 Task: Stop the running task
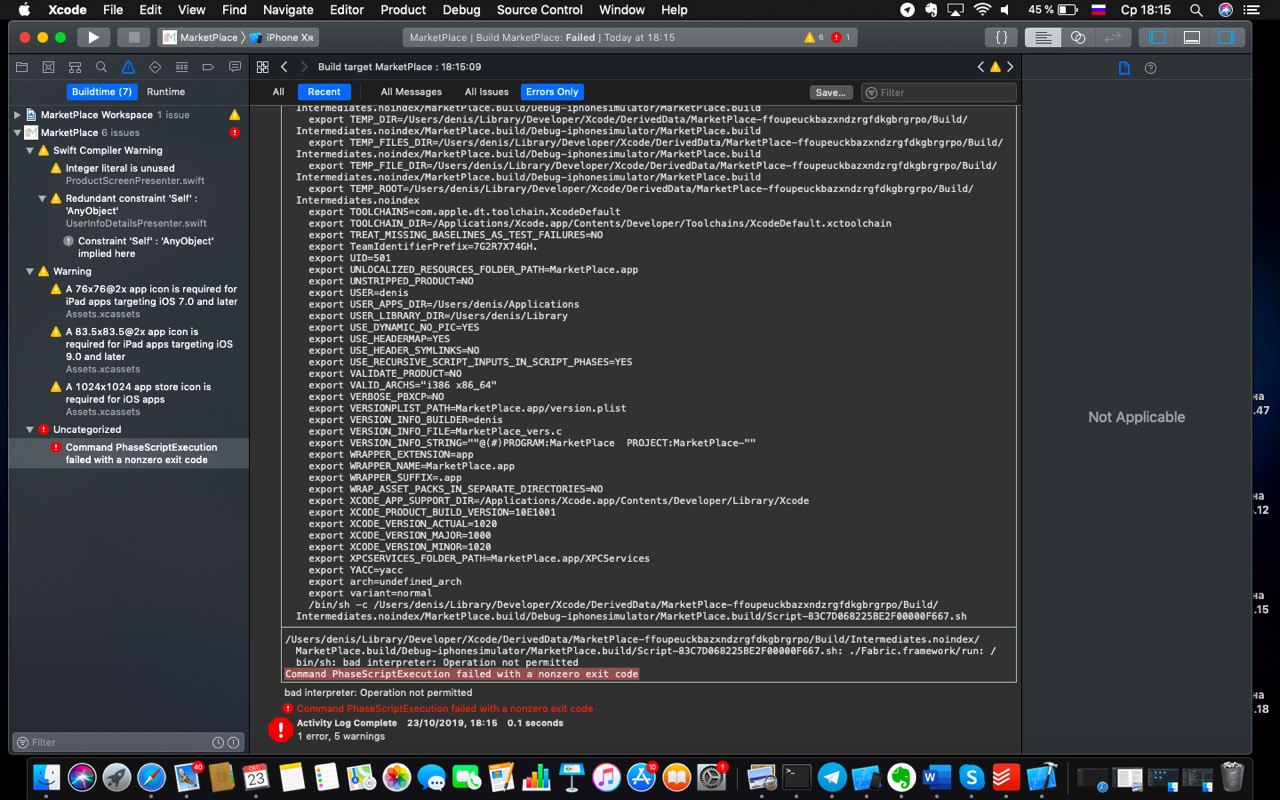coord(133,37)
